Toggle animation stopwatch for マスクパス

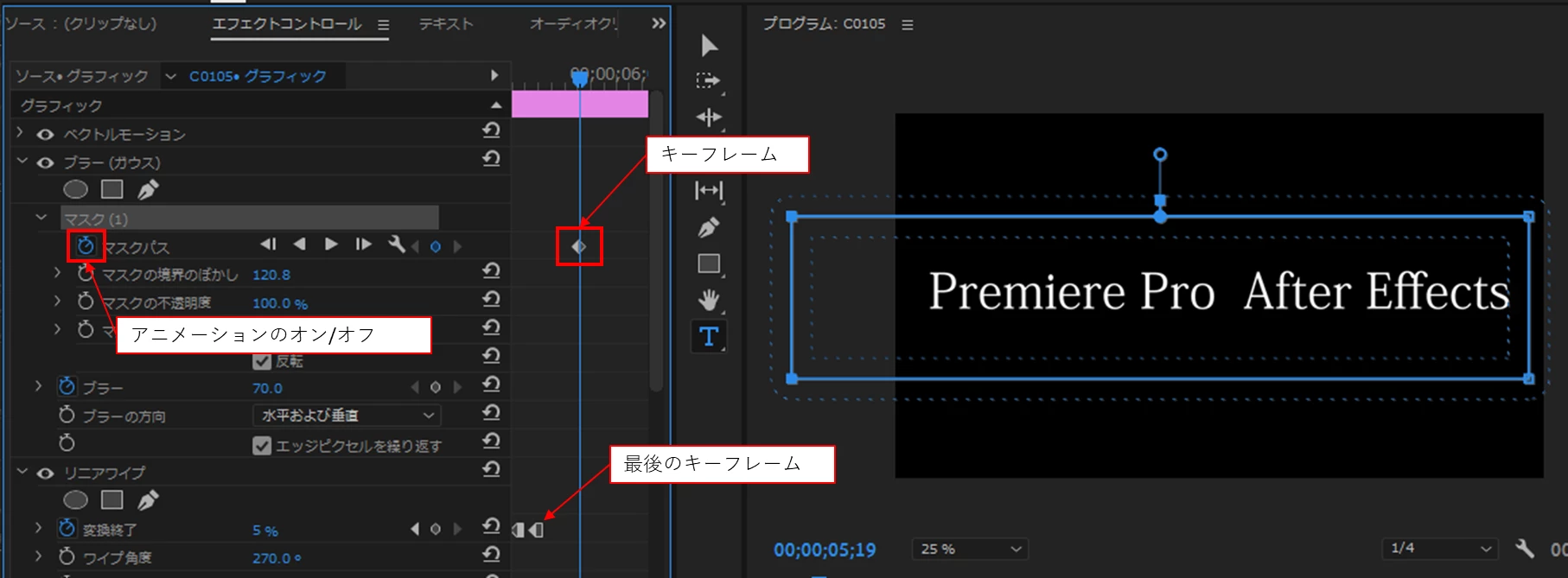pyautogui.click(x=86, y=246)
